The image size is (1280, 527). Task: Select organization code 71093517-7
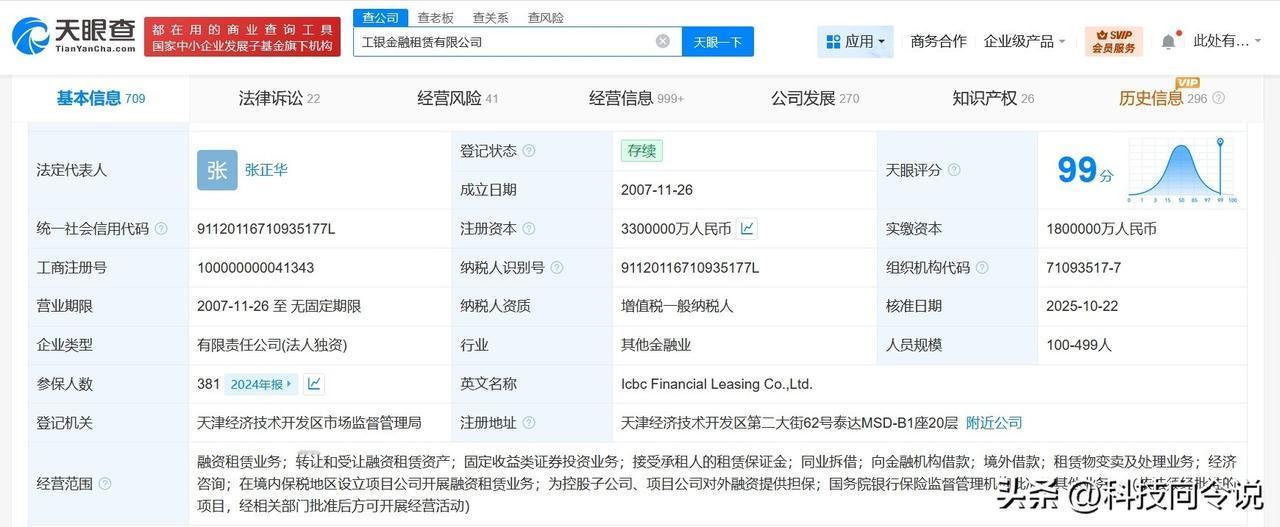pyautogui.click(x=1084, y=268)
